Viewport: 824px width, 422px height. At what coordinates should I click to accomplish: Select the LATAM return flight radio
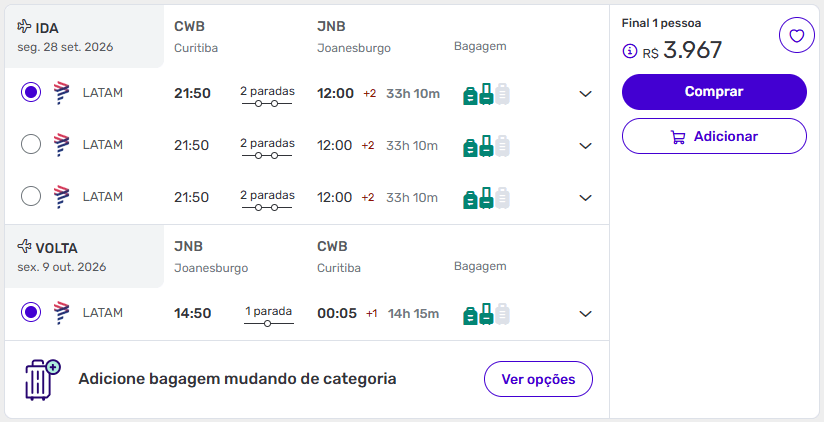coord(31,313)
